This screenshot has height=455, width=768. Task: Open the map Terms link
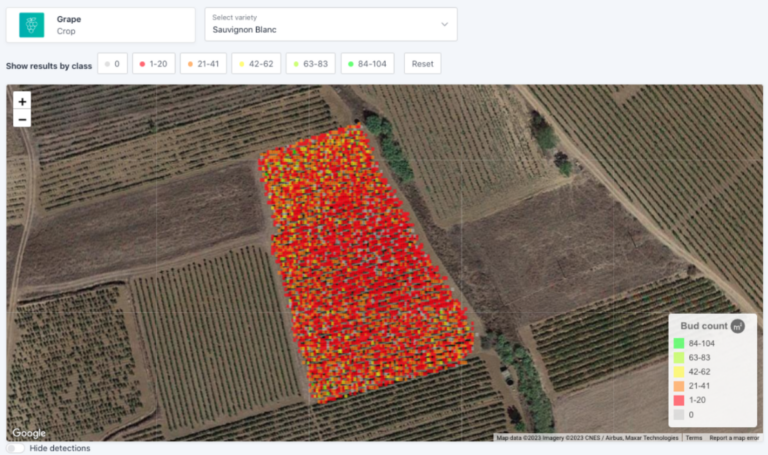[693, 438]
